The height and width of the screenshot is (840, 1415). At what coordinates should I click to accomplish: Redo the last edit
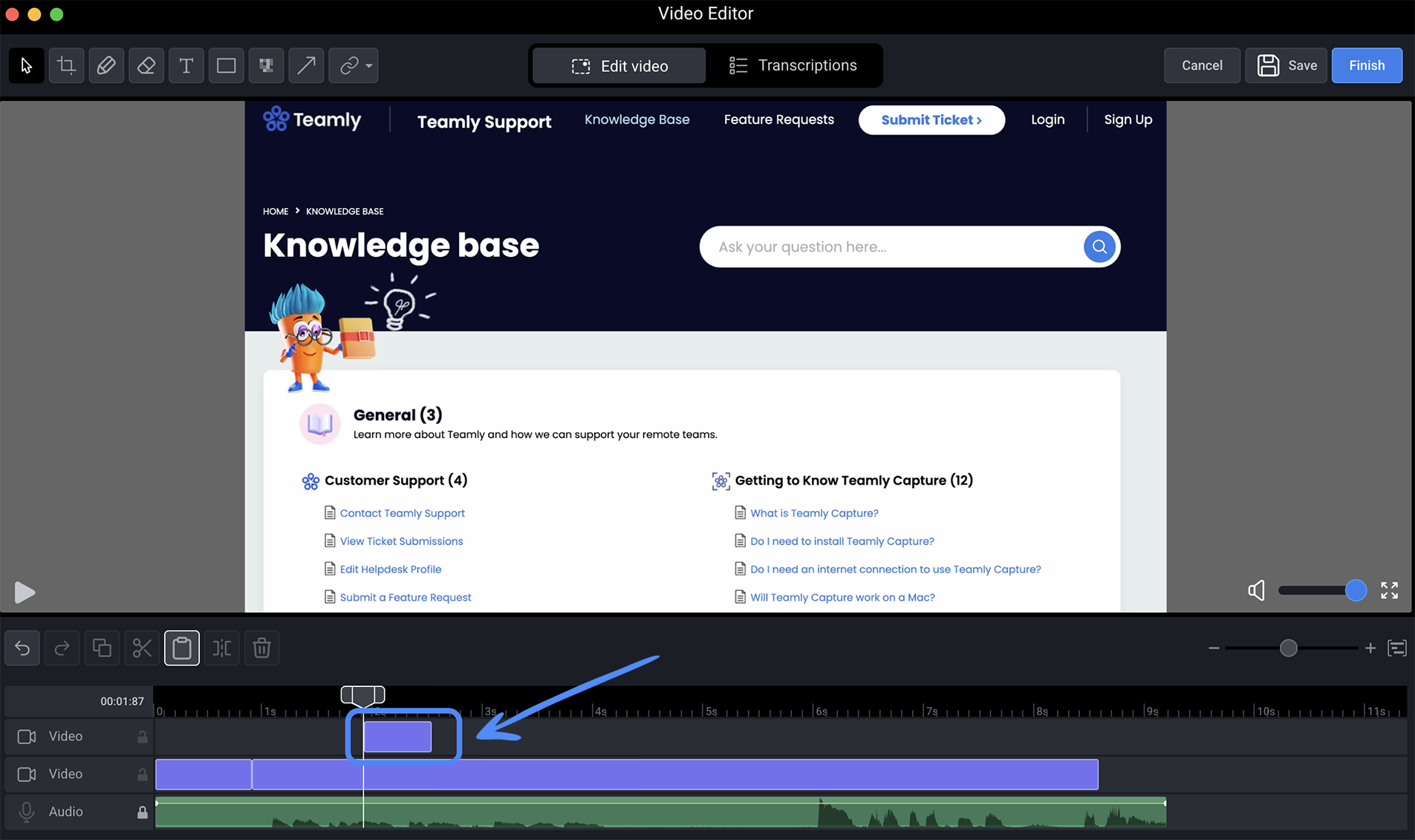tap(62, 648)
